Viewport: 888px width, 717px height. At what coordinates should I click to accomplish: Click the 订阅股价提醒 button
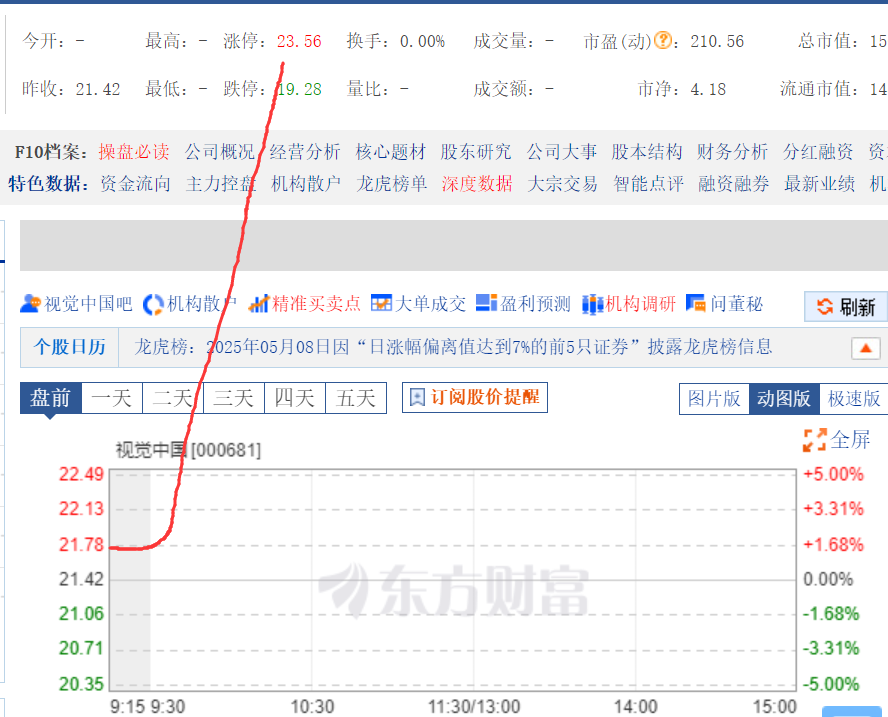tap(475, 398)
